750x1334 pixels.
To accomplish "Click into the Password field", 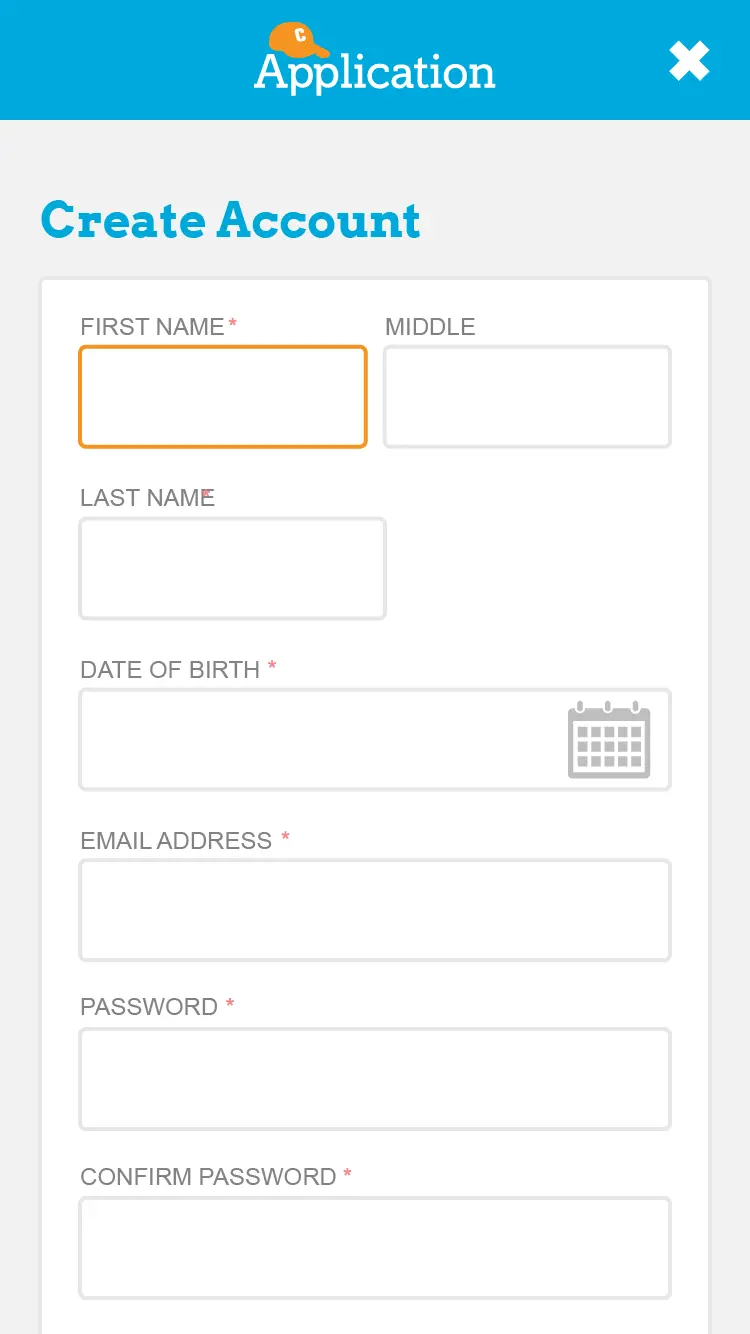I will coord(375,1079).
